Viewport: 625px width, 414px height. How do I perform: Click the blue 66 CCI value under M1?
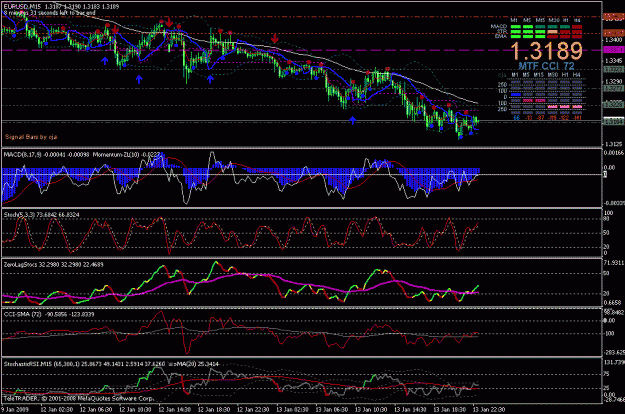click(517, 118)
